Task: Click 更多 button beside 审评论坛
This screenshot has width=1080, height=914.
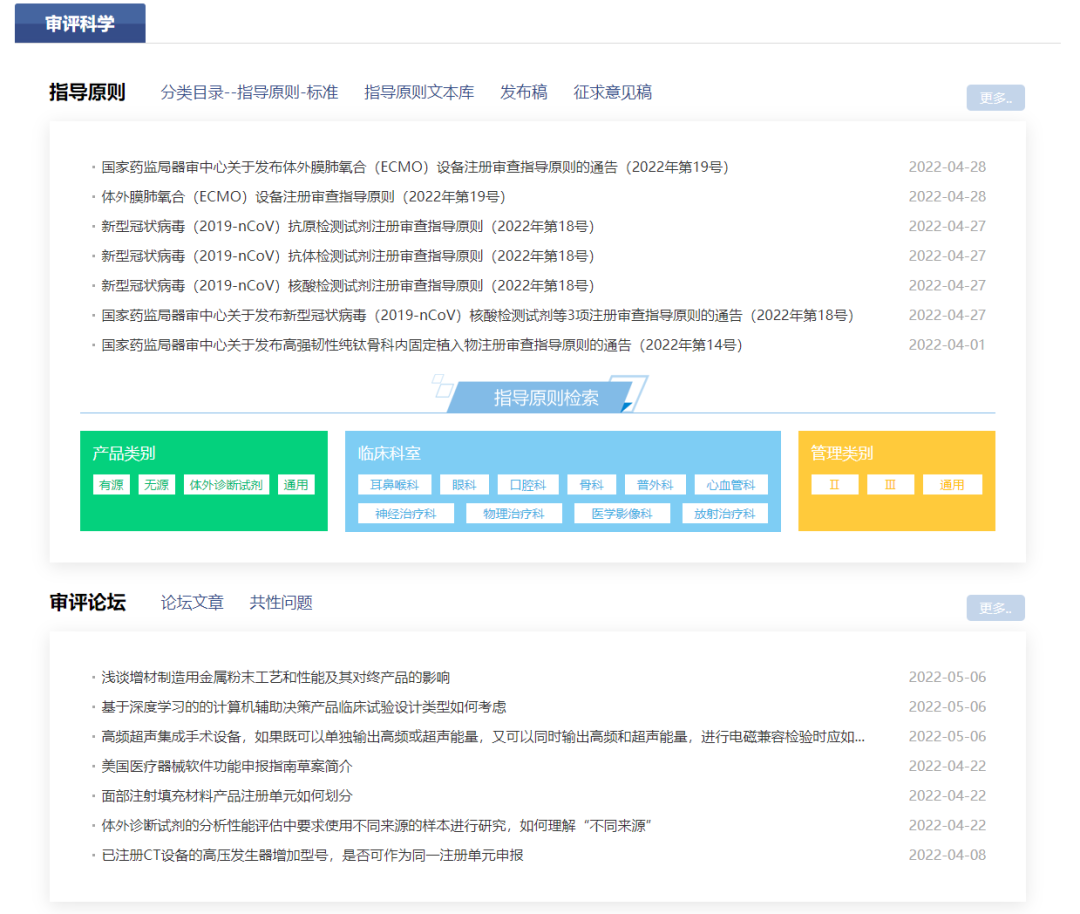Action: 995,608
